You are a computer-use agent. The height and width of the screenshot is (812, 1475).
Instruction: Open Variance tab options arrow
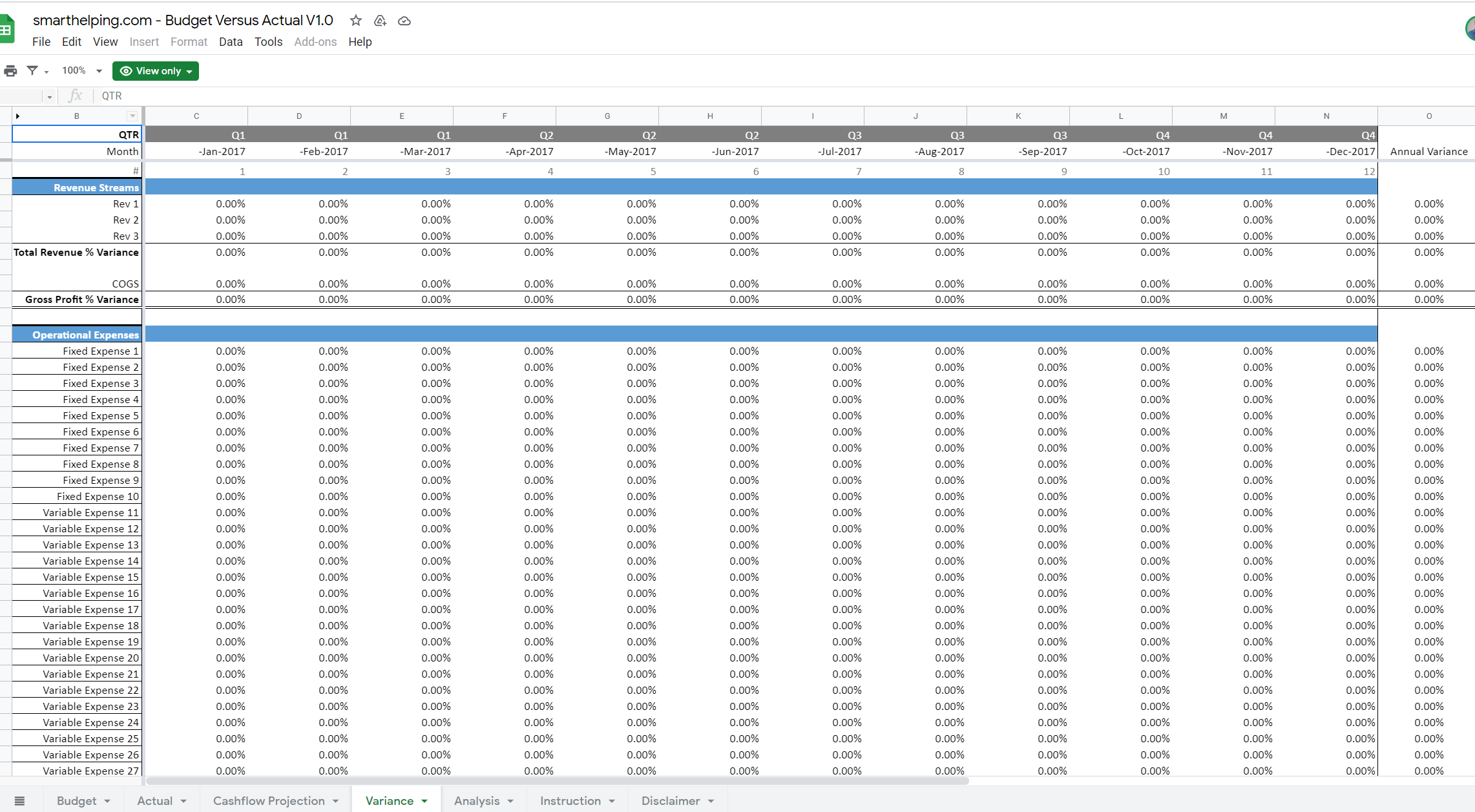pyautogui.click(x=424, y=801)
